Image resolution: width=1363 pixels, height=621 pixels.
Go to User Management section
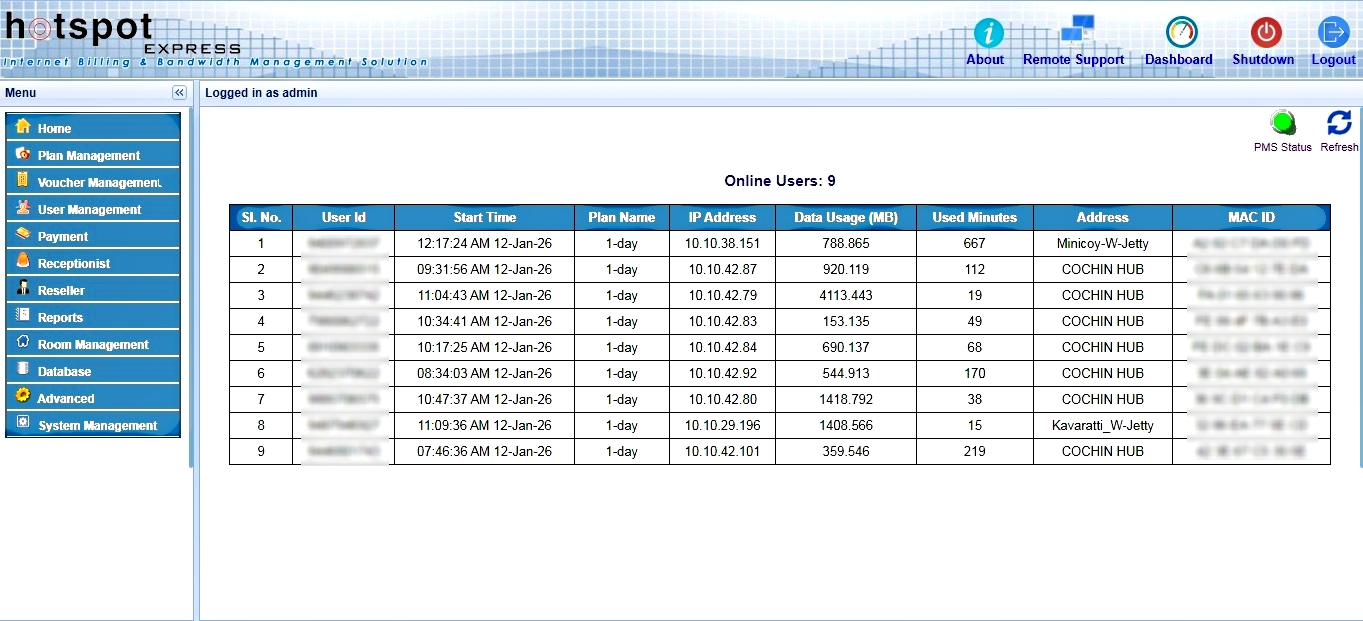[x=89, y=209]
